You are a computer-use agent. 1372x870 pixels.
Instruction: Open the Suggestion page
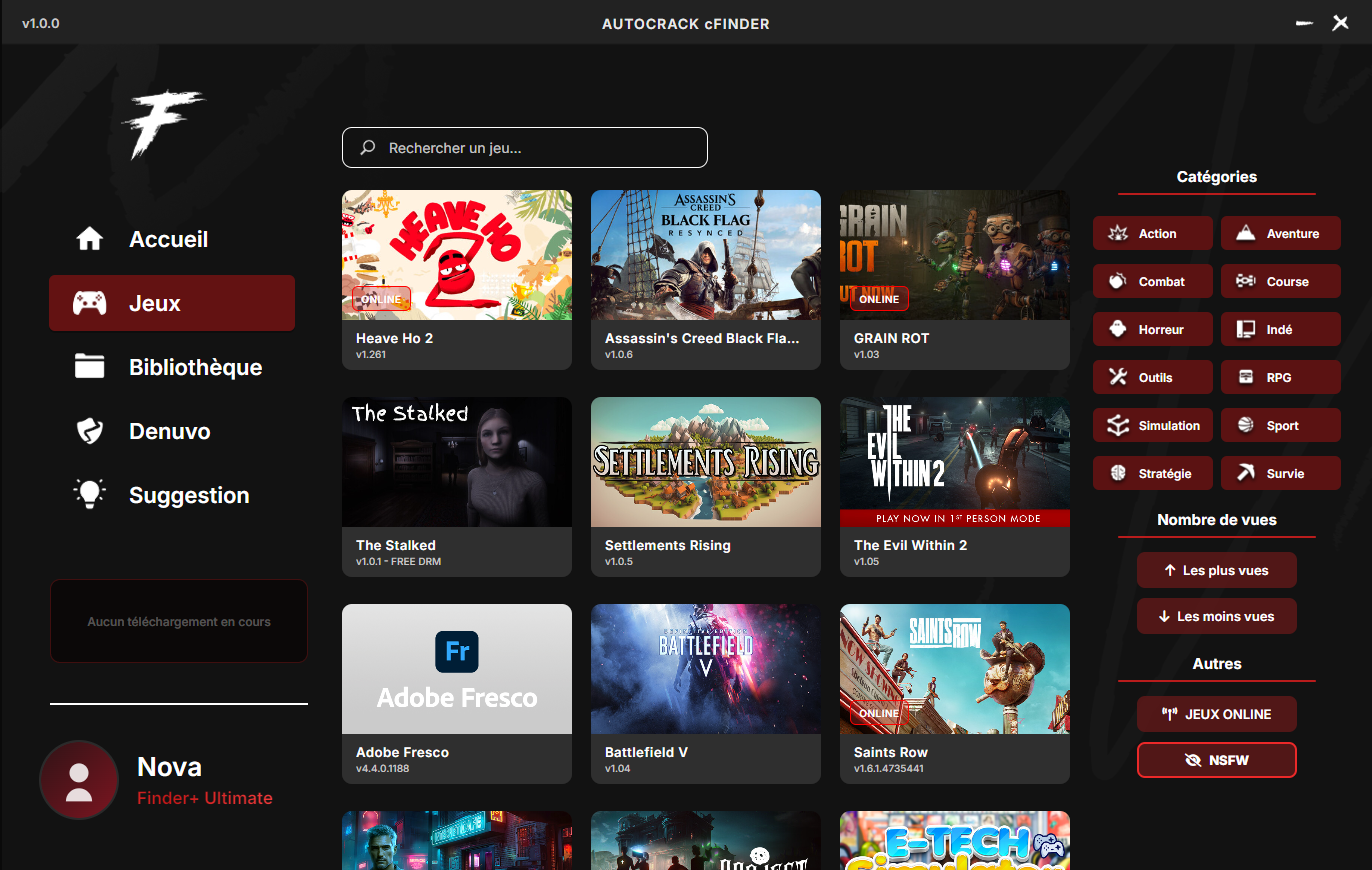coord(172,495)
